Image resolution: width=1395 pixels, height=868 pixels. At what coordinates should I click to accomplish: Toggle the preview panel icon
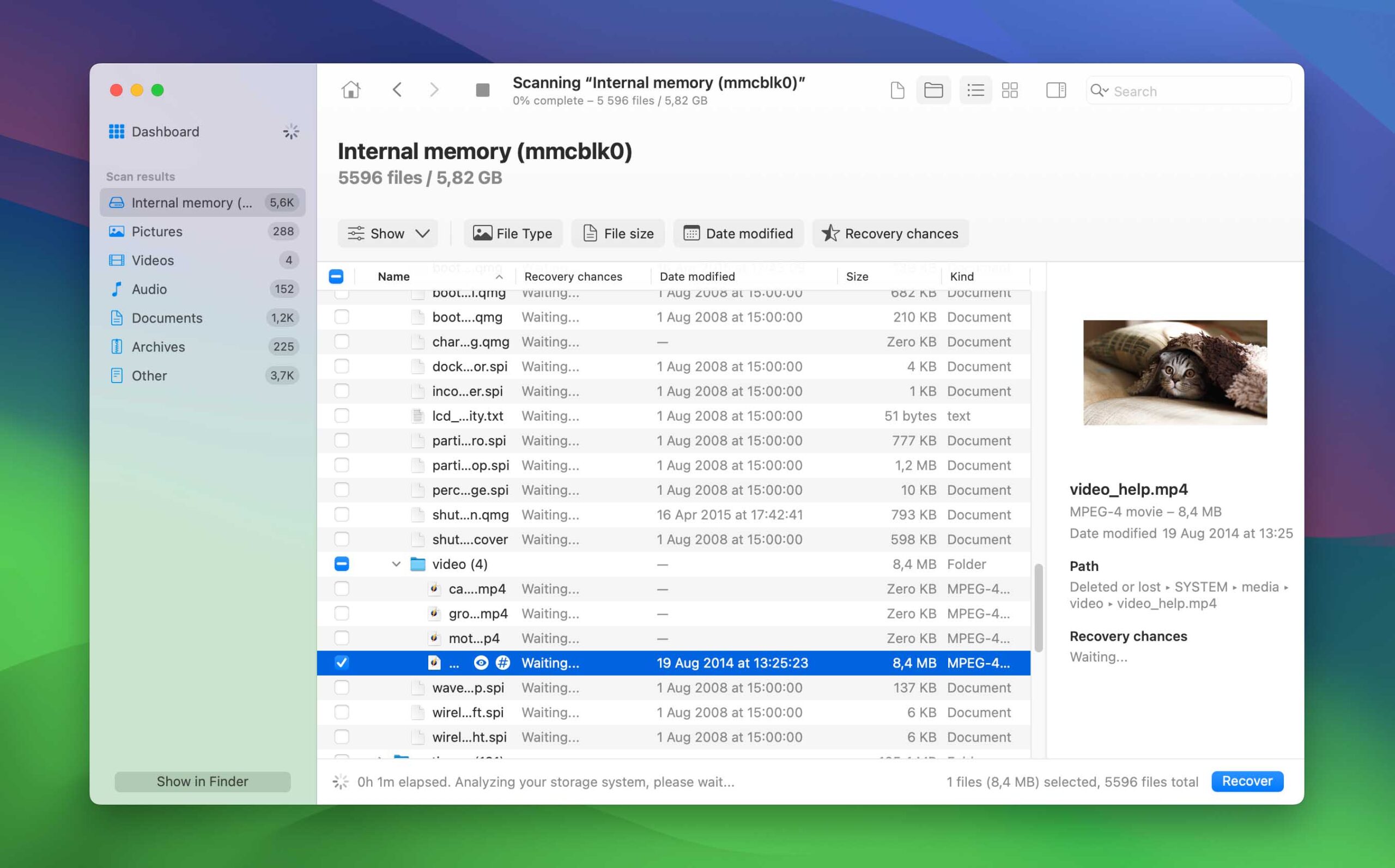point(1056,90)
